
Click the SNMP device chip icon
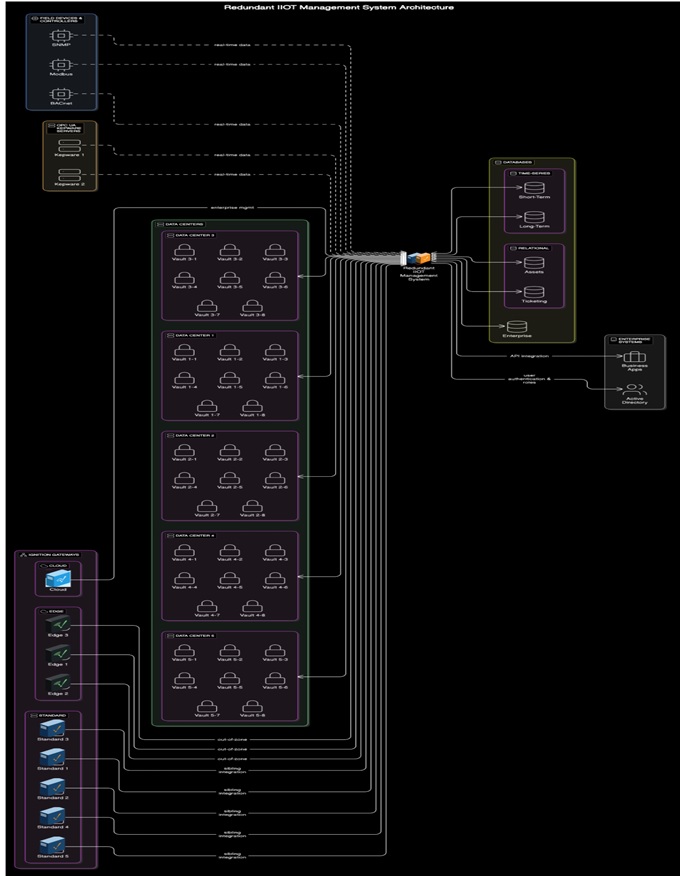[59, 37]
